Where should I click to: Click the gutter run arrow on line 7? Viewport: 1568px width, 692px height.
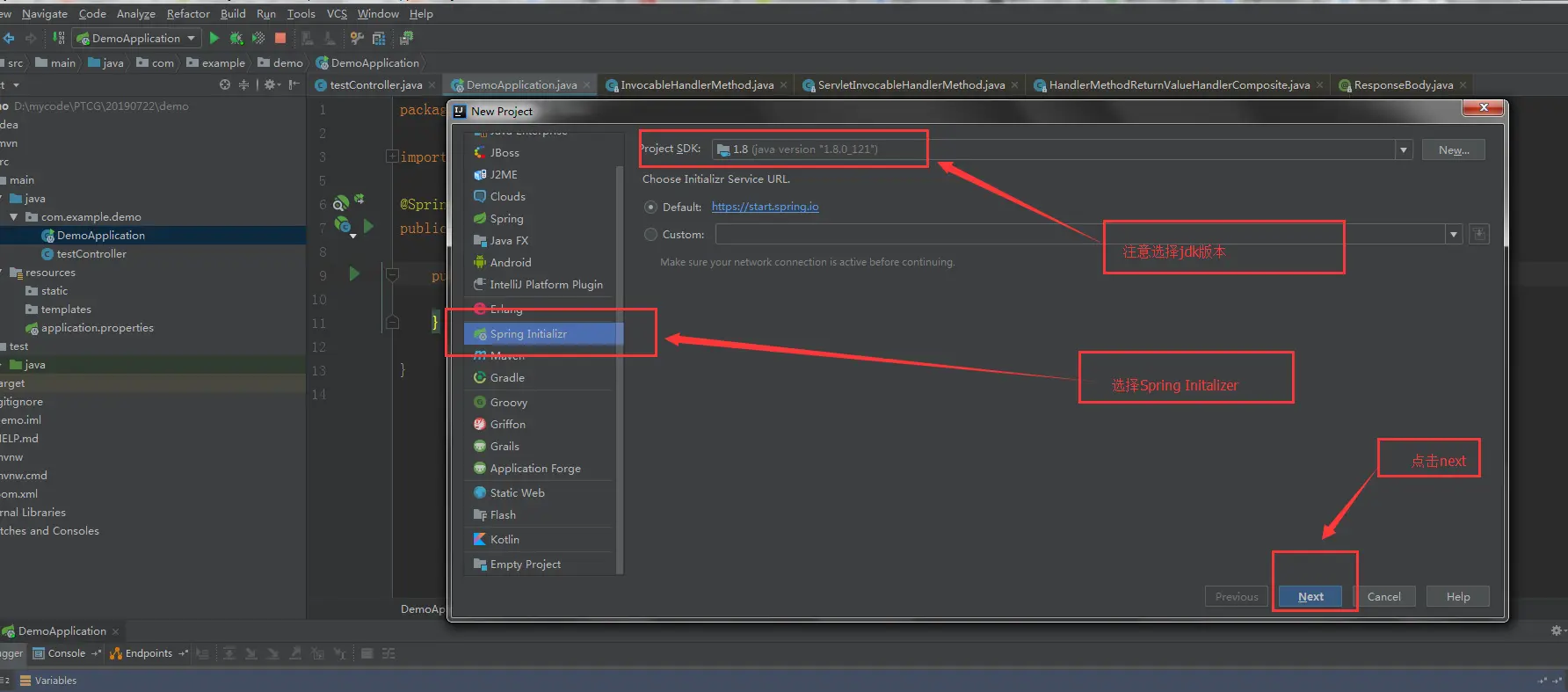point(368,226)
